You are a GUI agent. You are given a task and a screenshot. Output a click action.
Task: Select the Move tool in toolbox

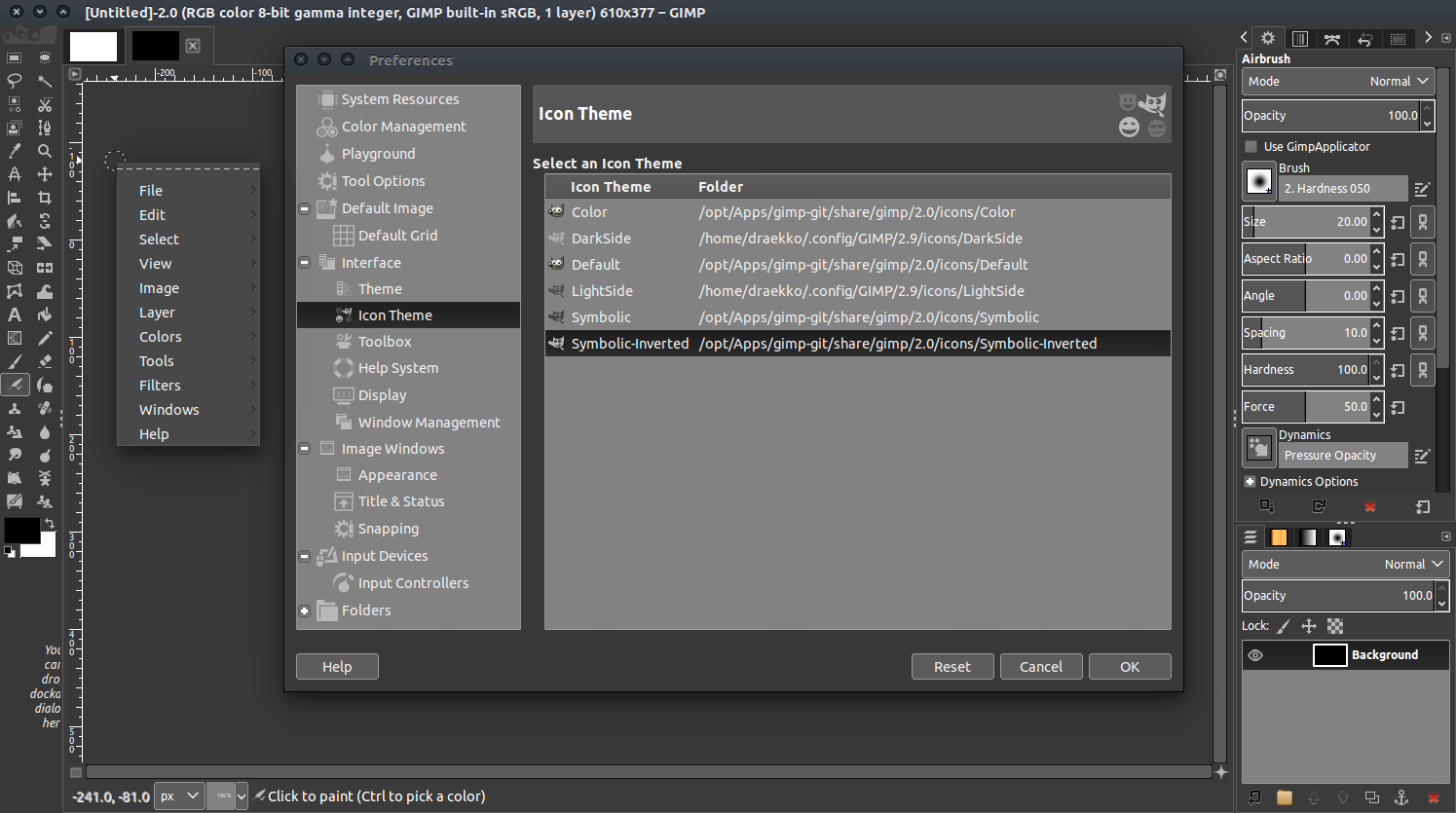pyautogui.click(x=45, y=174)
